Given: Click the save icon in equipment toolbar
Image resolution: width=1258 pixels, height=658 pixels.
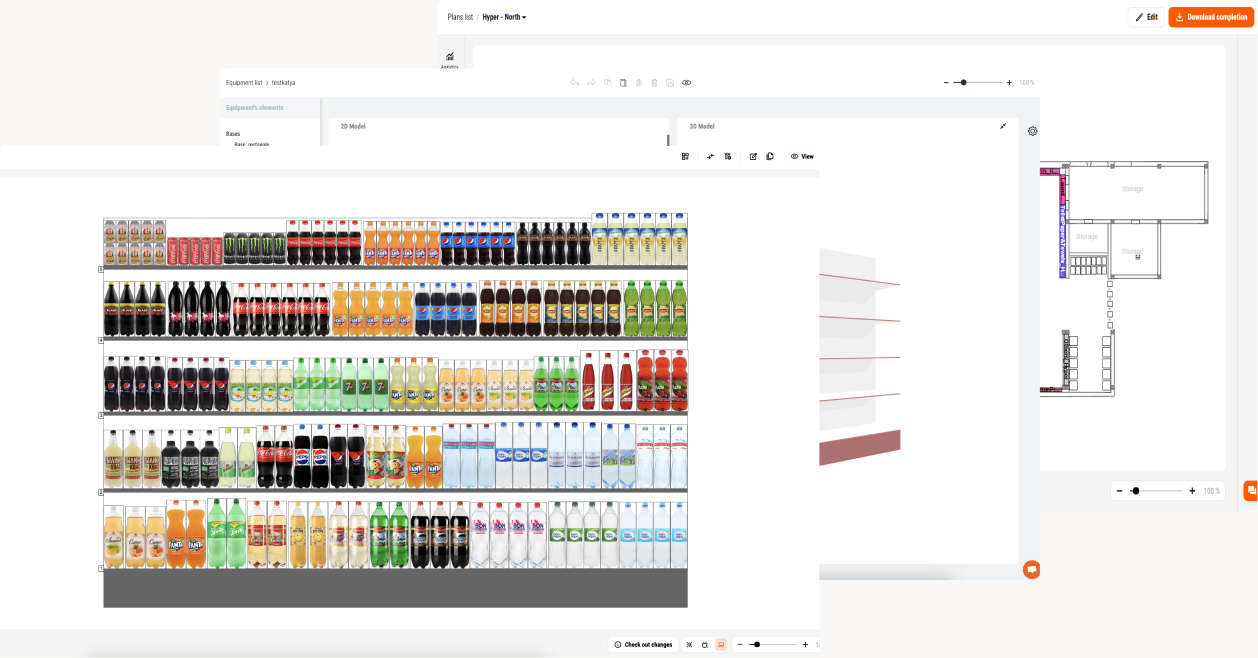Looking at the screenshot, I should 670,83.
